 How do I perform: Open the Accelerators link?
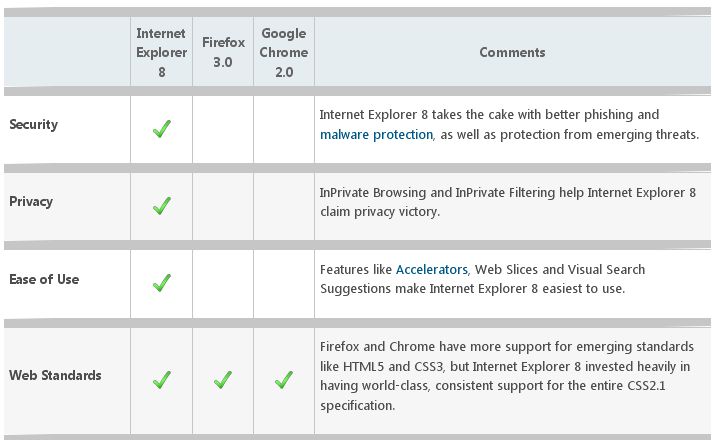click(x=432, y=270)
